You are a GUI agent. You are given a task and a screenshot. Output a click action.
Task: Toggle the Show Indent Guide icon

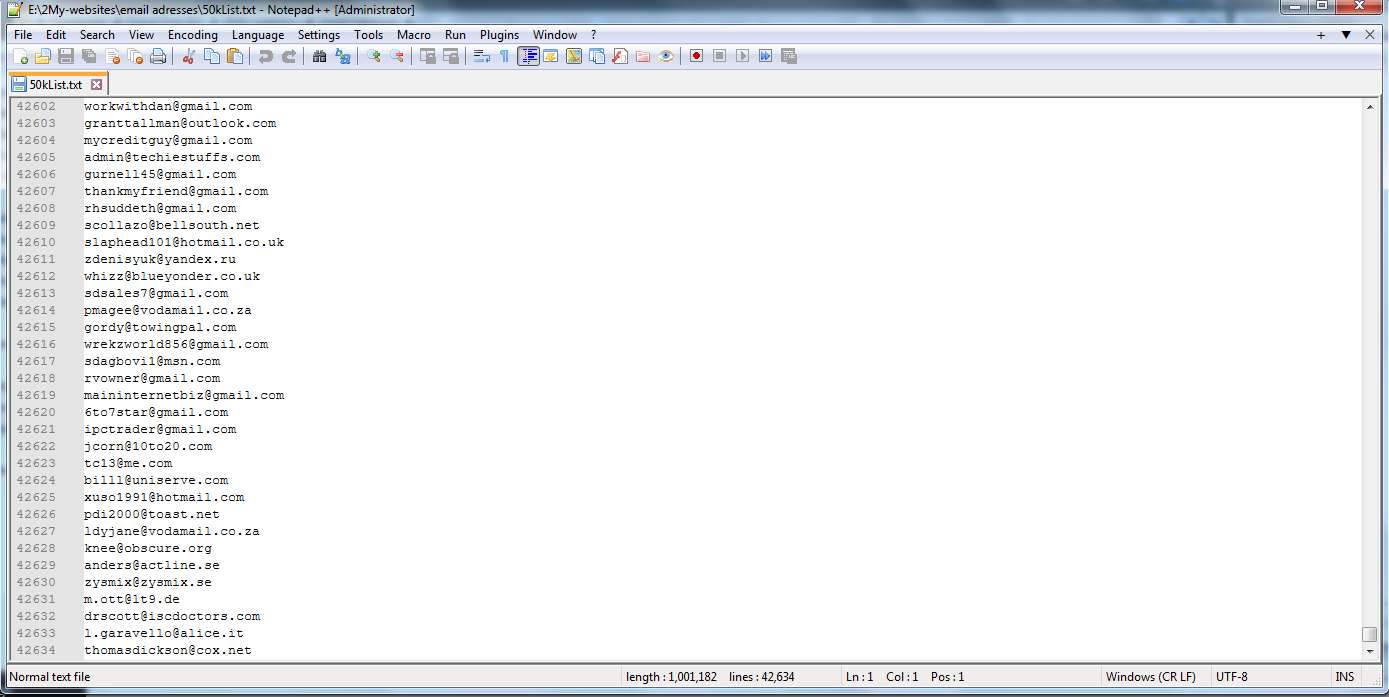click(529, 56)
